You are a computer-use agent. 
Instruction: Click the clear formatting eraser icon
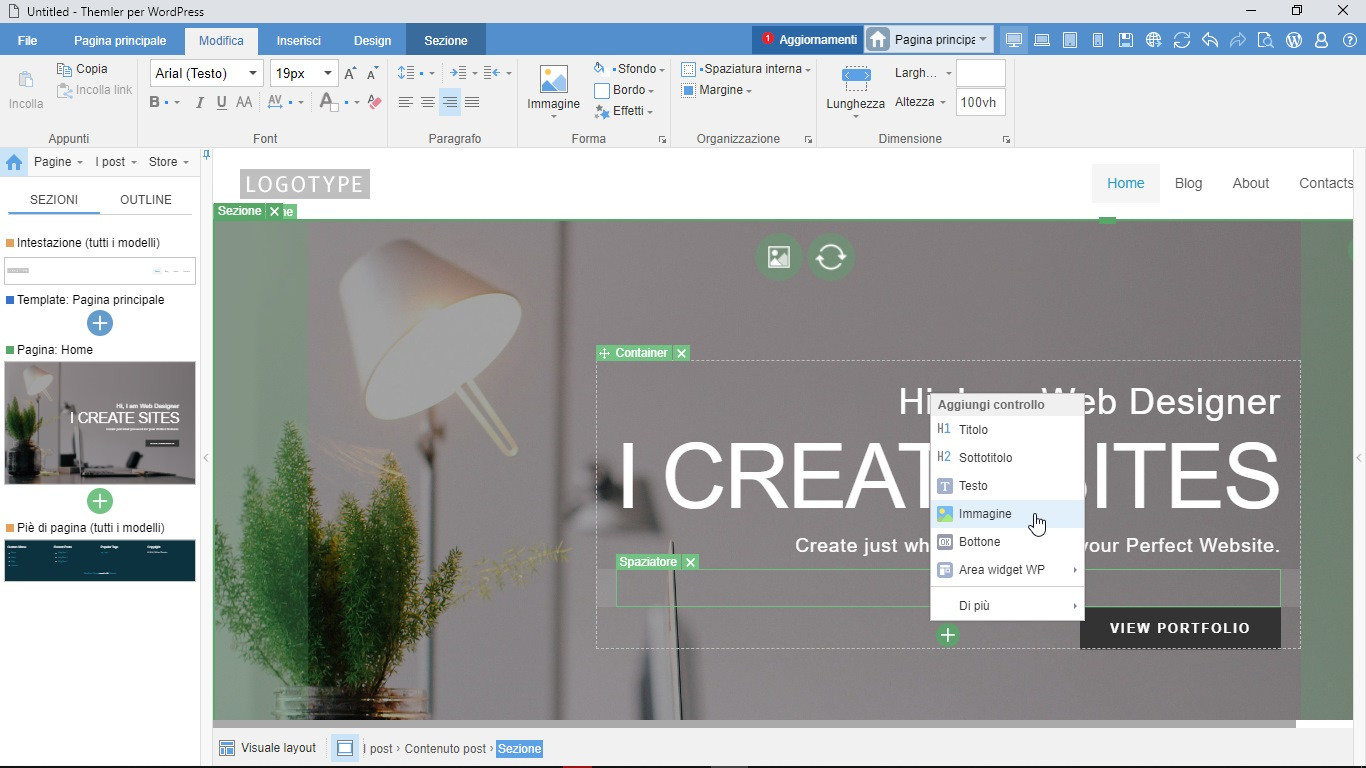[x=374, y=102]
